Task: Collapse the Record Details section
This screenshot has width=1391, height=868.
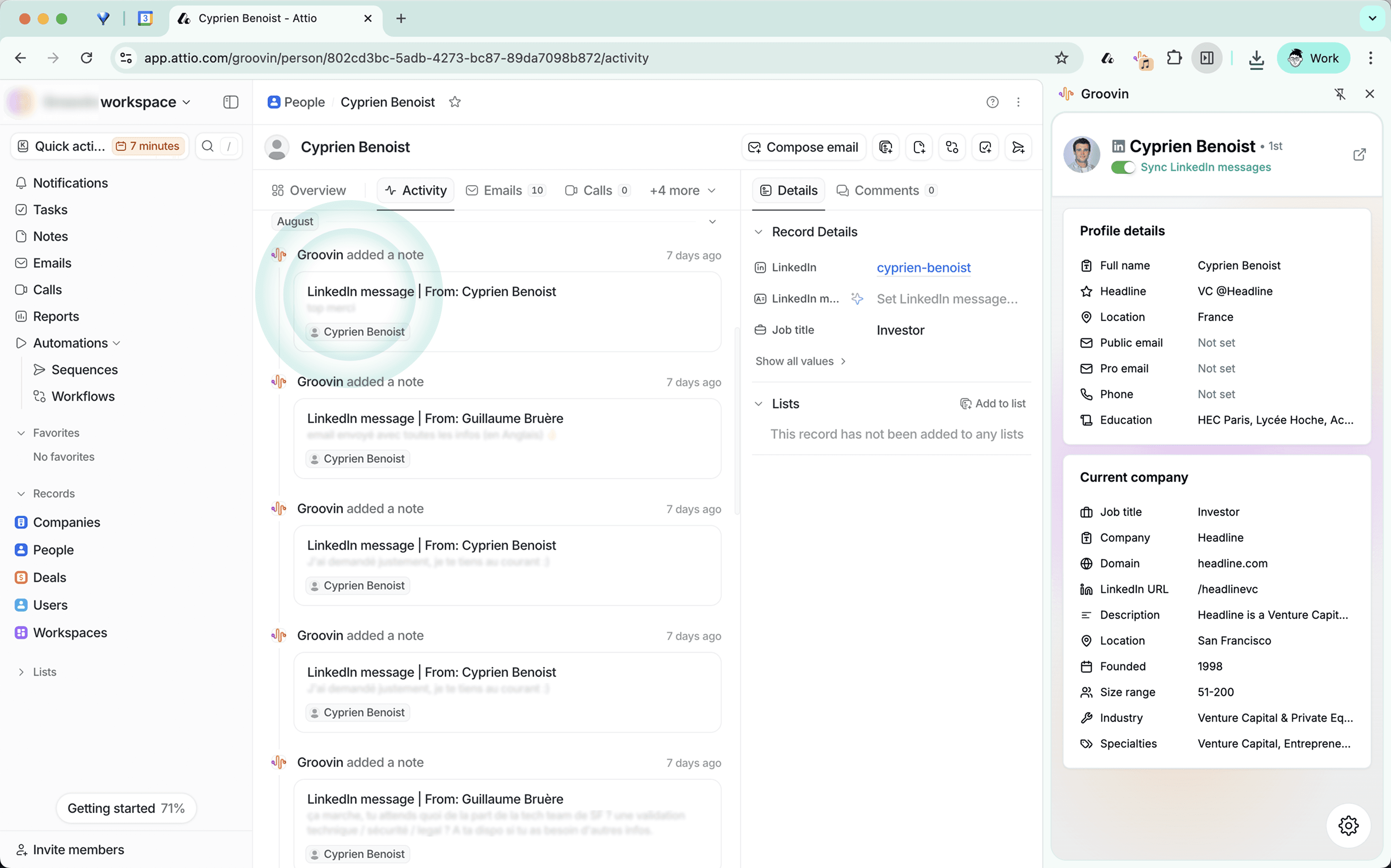Action: pos(758,232)
